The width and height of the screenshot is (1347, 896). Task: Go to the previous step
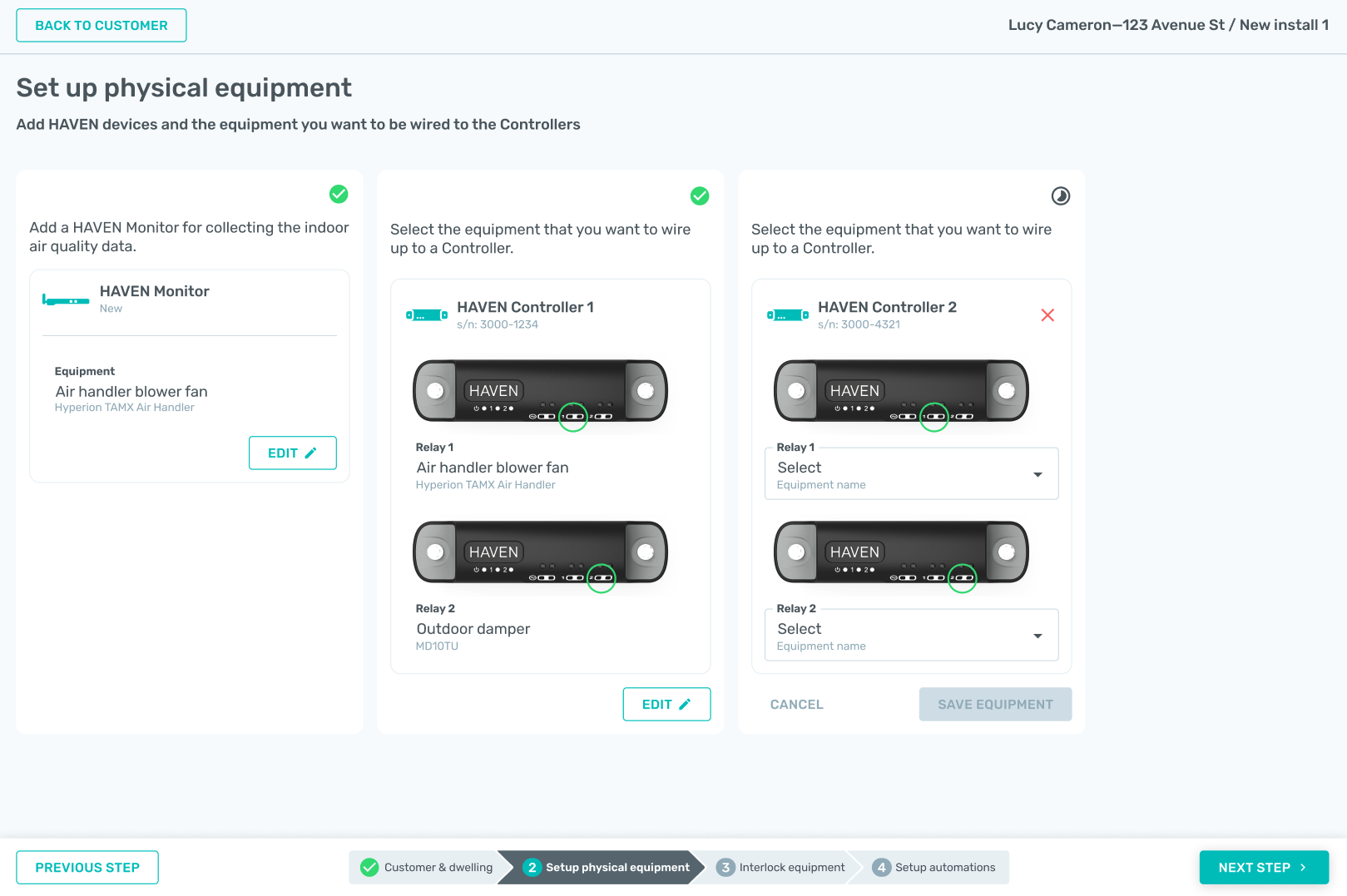[87, 867]
